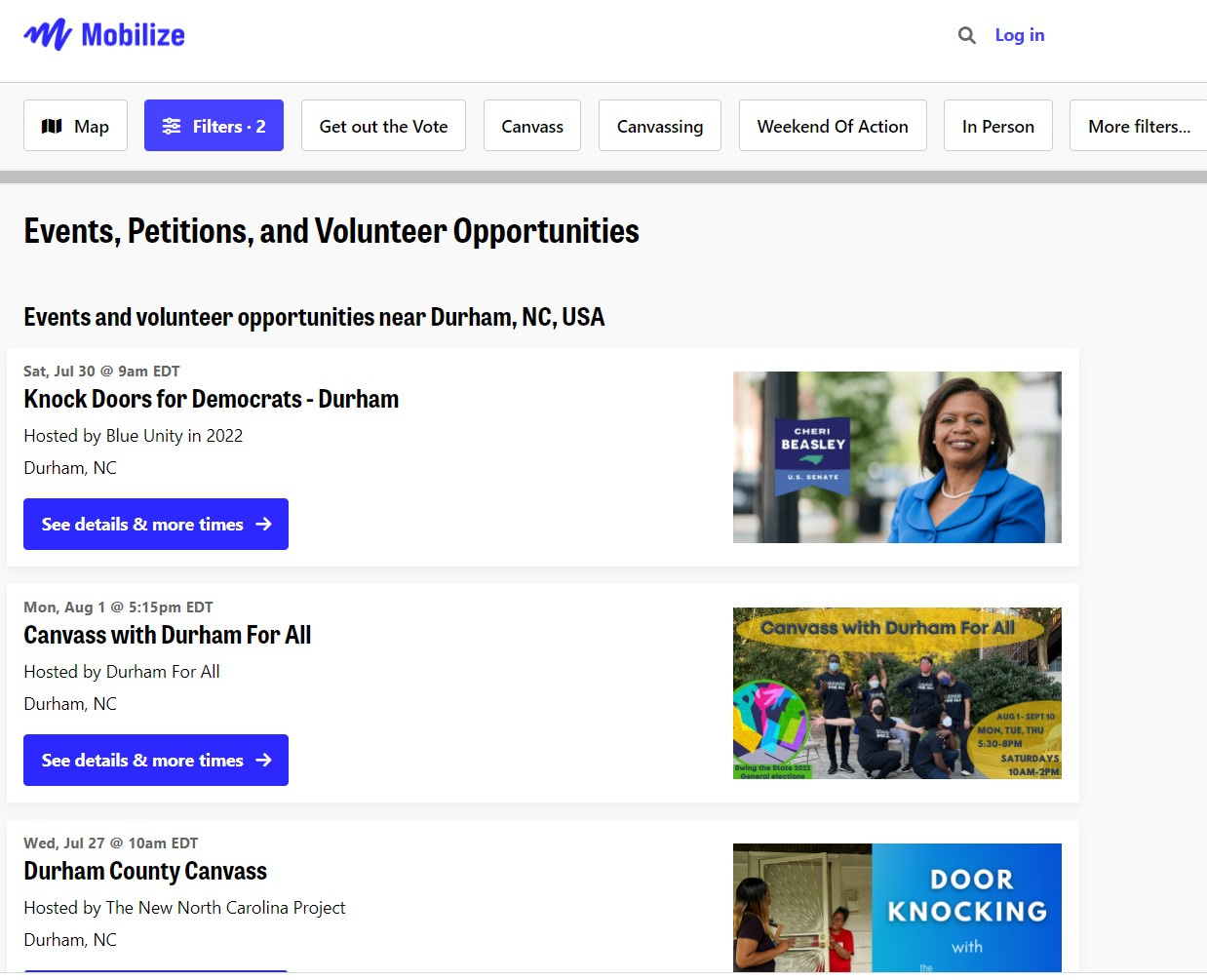Toggle the In Person filter chip
1207x980 pixels.
pos(998,126)
